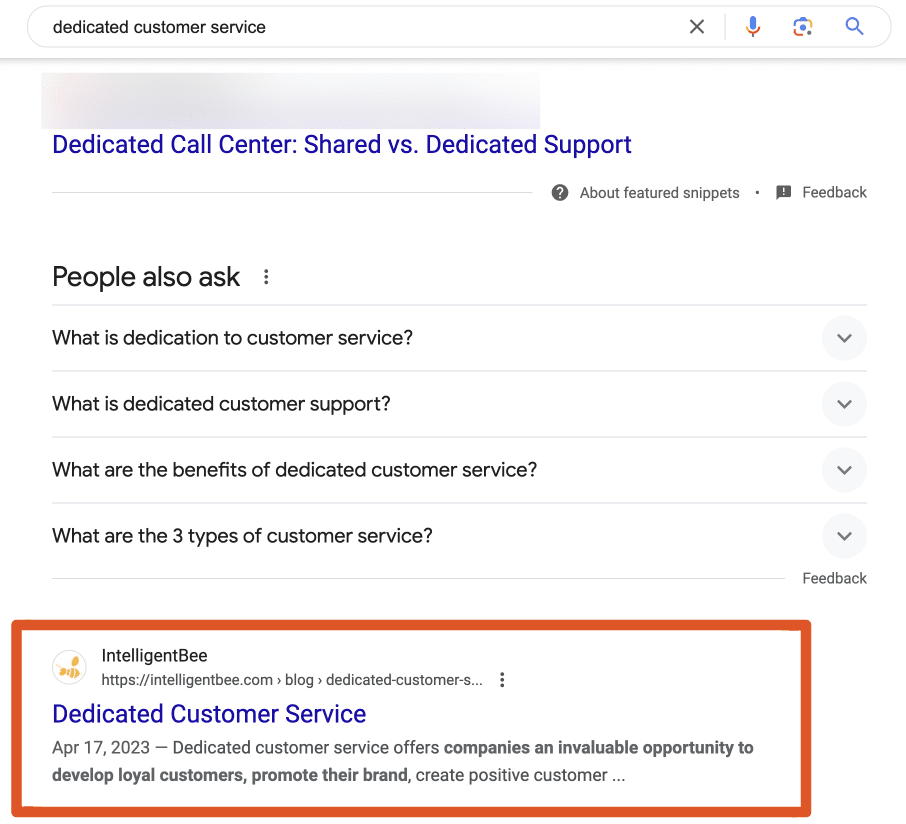Click the About featured snippets link
Screen dimensions: 906x824
click(x=659, y=192)
